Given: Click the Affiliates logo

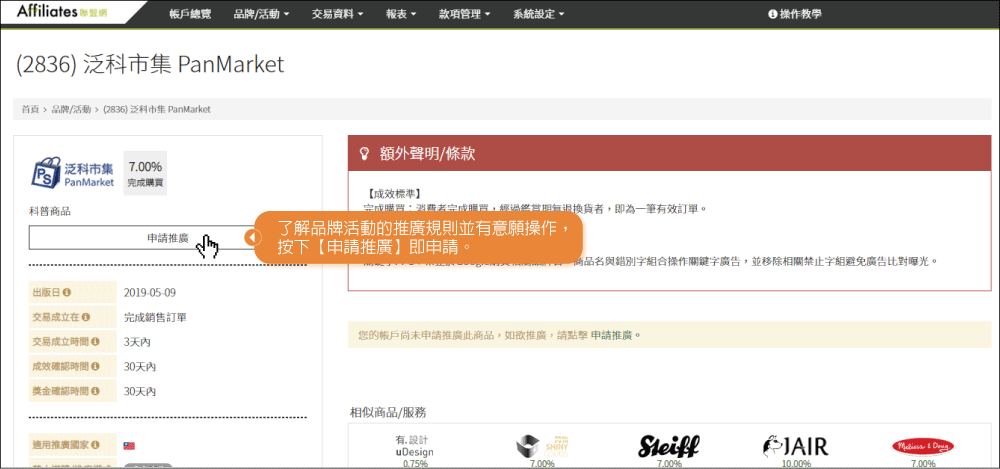Looking at the screenshot, I should [x=61, y=12].
